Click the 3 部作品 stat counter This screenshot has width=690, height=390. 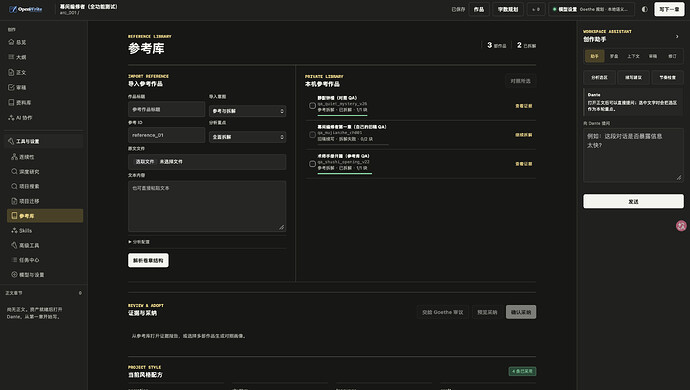point(496,45)
